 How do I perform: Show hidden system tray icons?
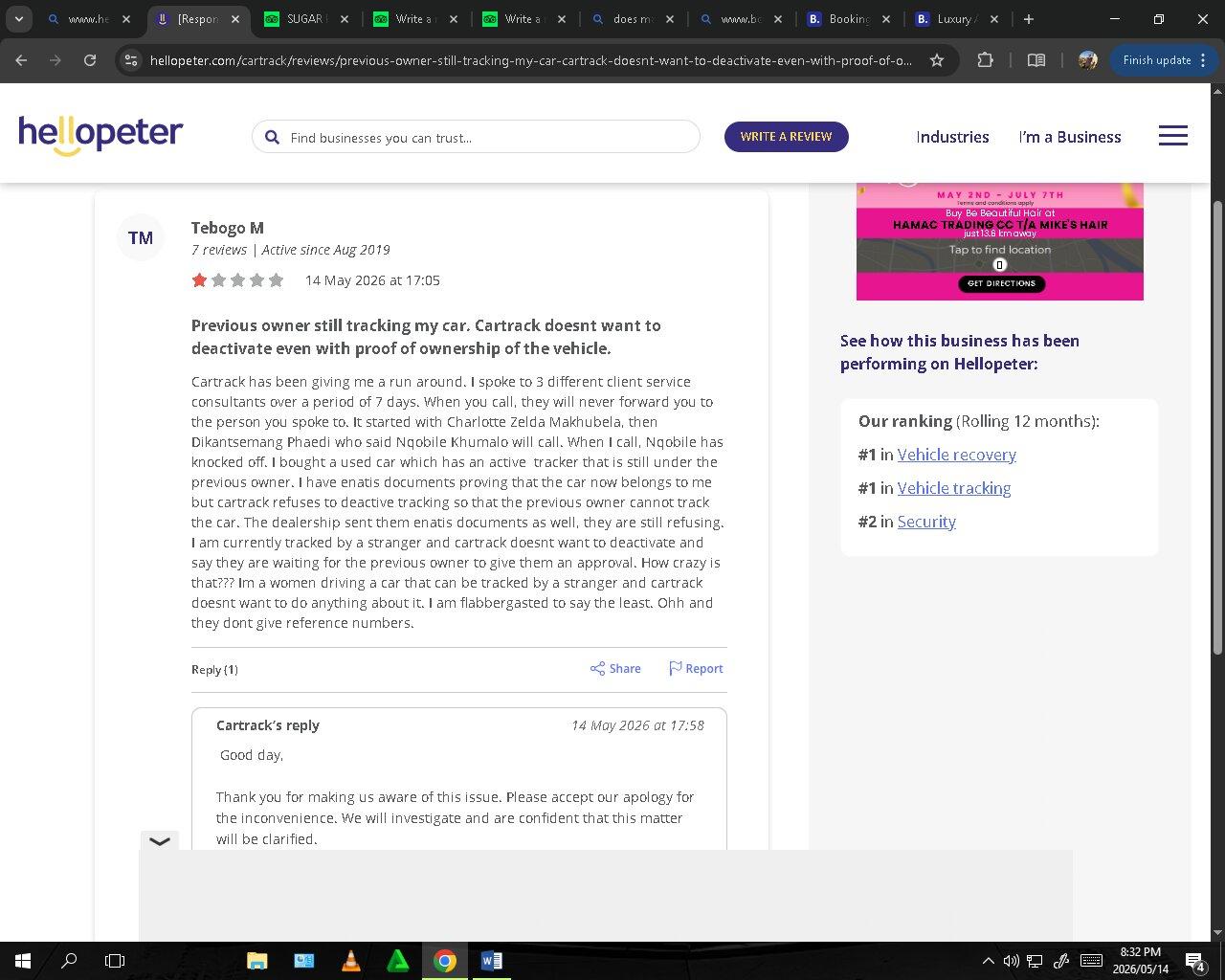click(988, 961)
